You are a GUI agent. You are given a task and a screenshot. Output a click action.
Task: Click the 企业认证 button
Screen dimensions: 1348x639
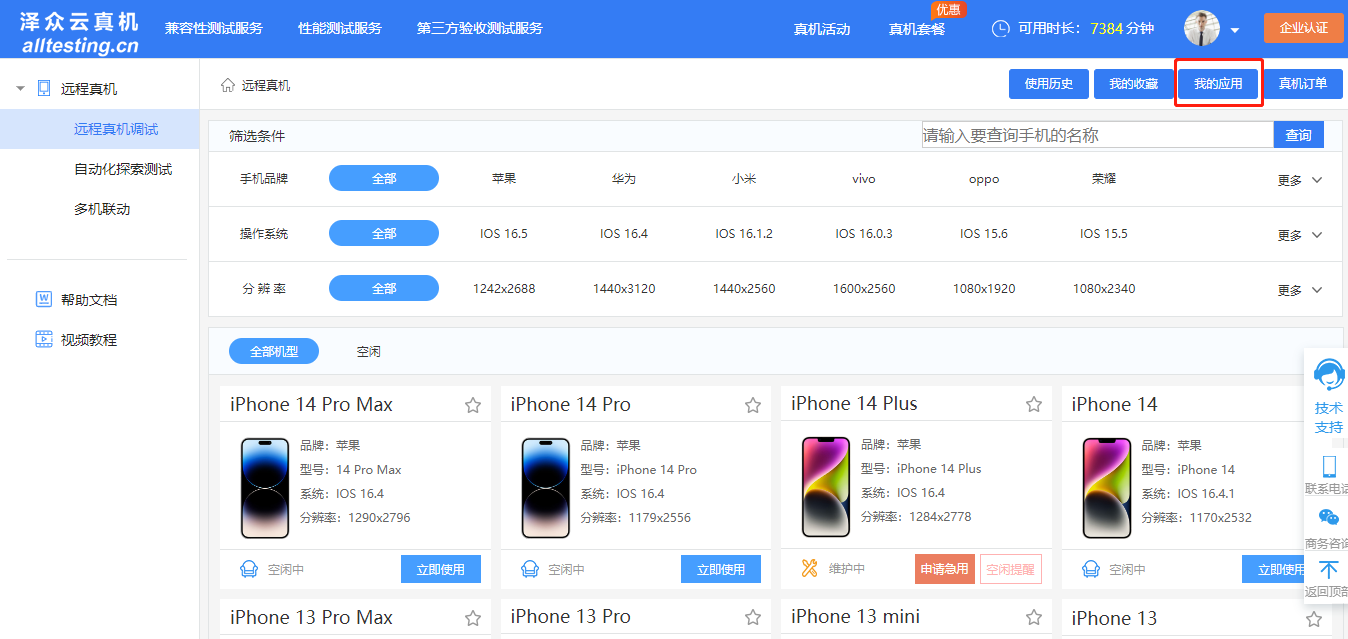(x=1303, y=28)
